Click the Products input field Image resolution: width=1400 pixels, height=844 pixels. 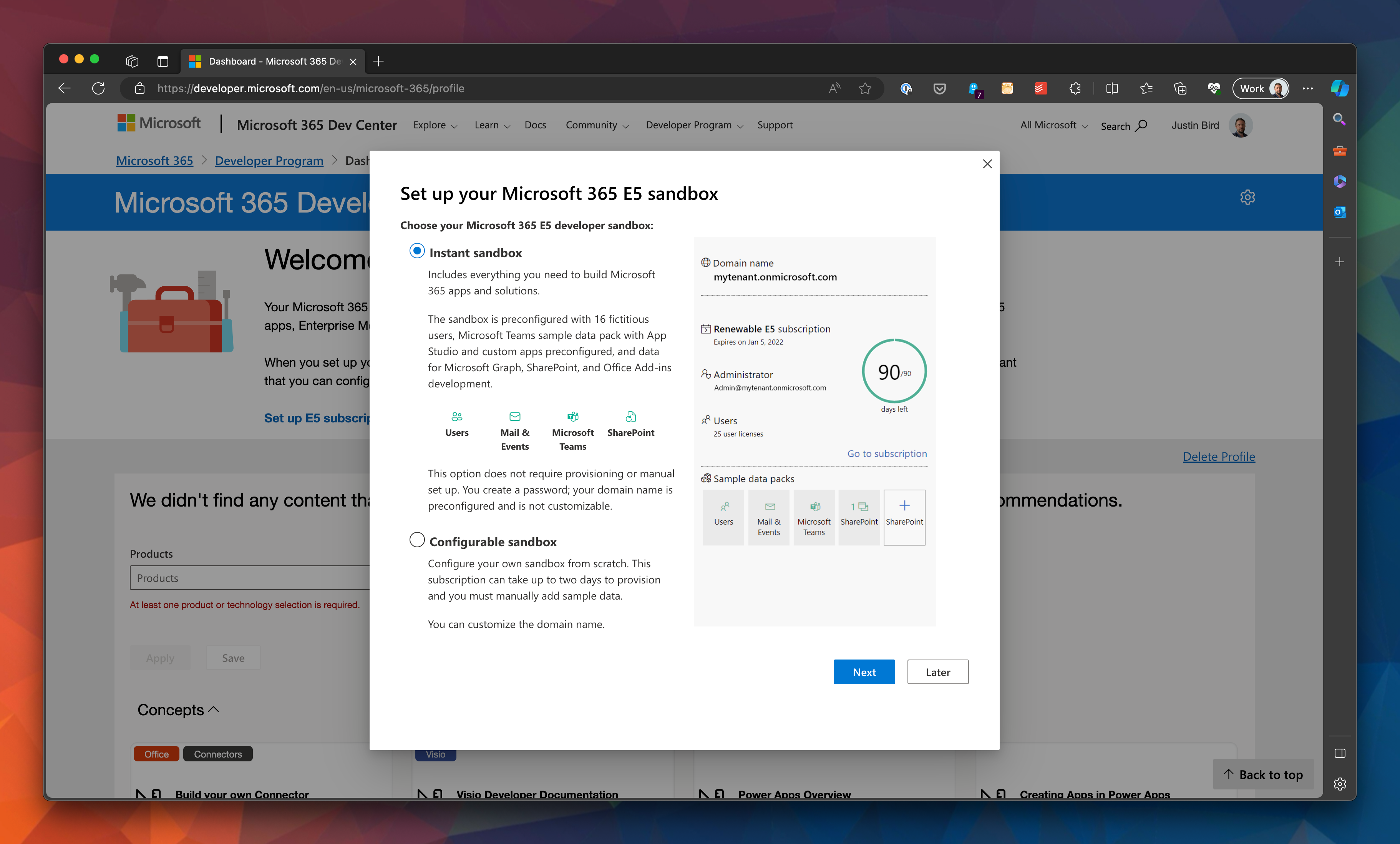[250, 577]
